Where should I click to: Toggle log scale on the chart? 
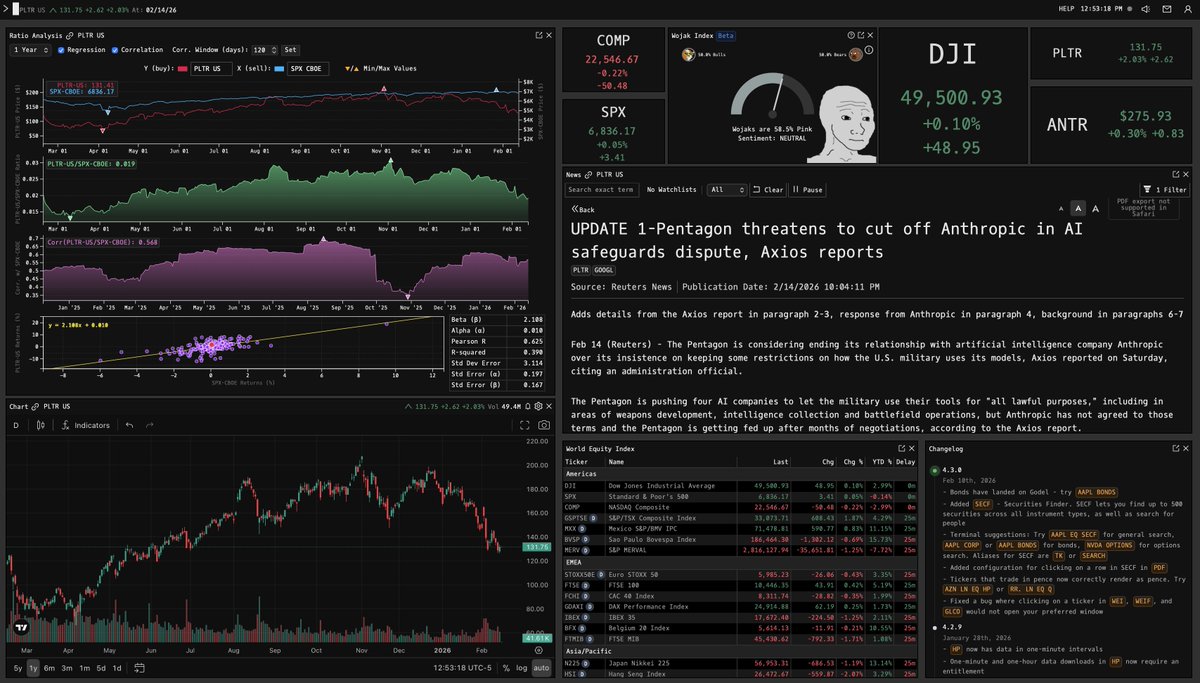[x=522, y=668]
